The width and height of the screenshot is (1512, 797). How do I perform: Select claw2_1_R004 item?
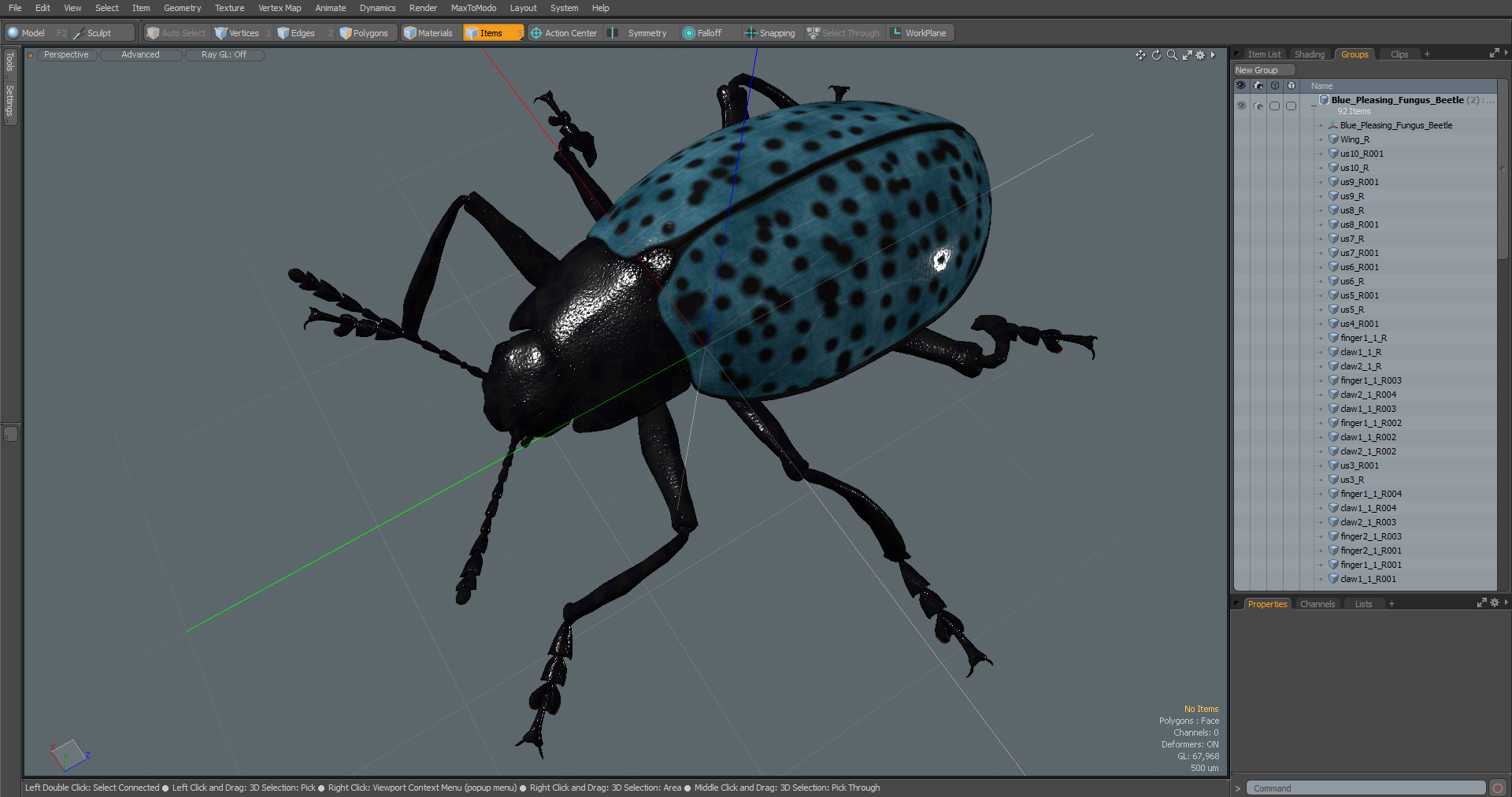point(1368,395)
